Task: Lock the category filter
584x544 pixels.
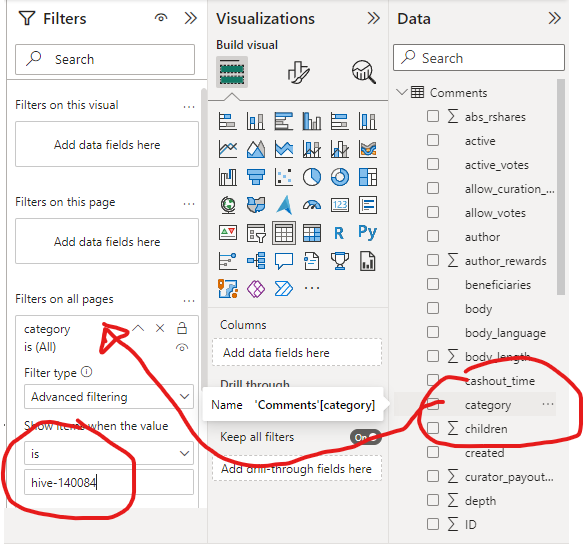Action: pyautogui.click(x=182, y=328)
